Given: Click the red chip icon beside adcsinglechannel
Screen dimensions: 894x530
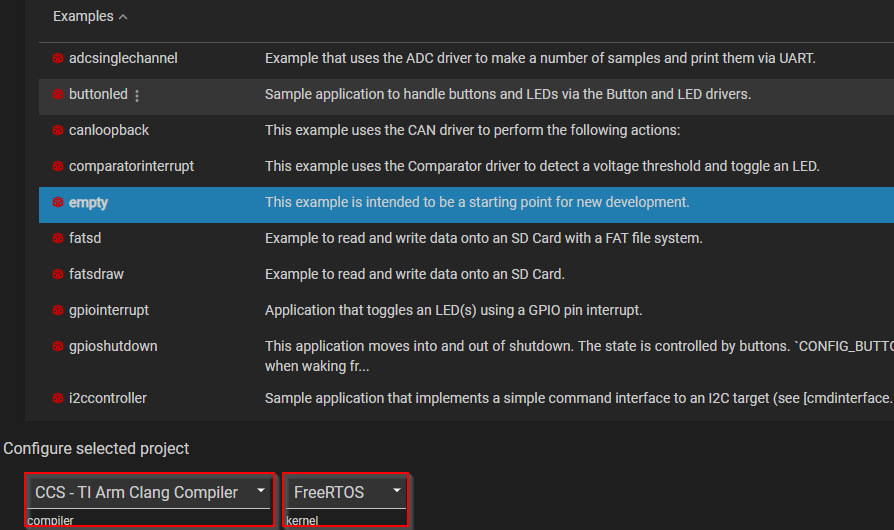Looking at the screenshot, I should 58,58.
